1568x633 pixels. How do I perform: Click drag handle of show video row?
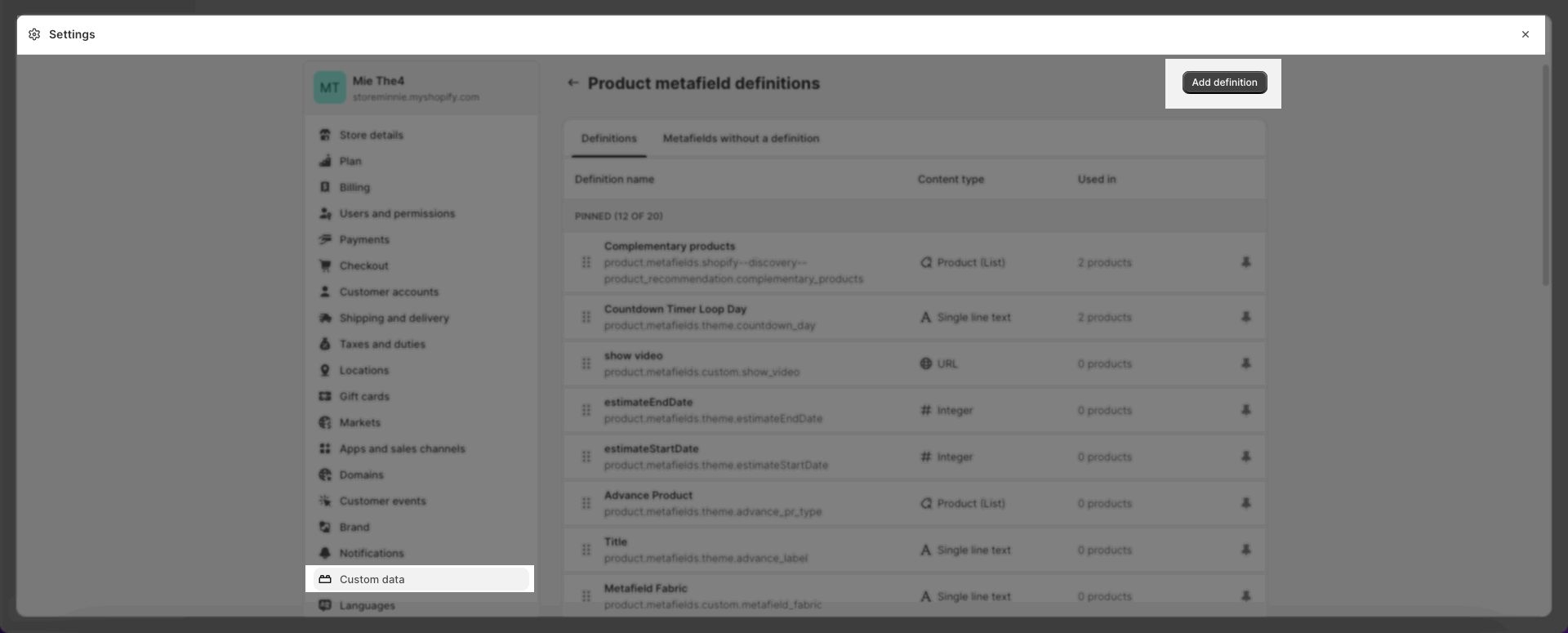pyautogui.click(x=586, y=363)
